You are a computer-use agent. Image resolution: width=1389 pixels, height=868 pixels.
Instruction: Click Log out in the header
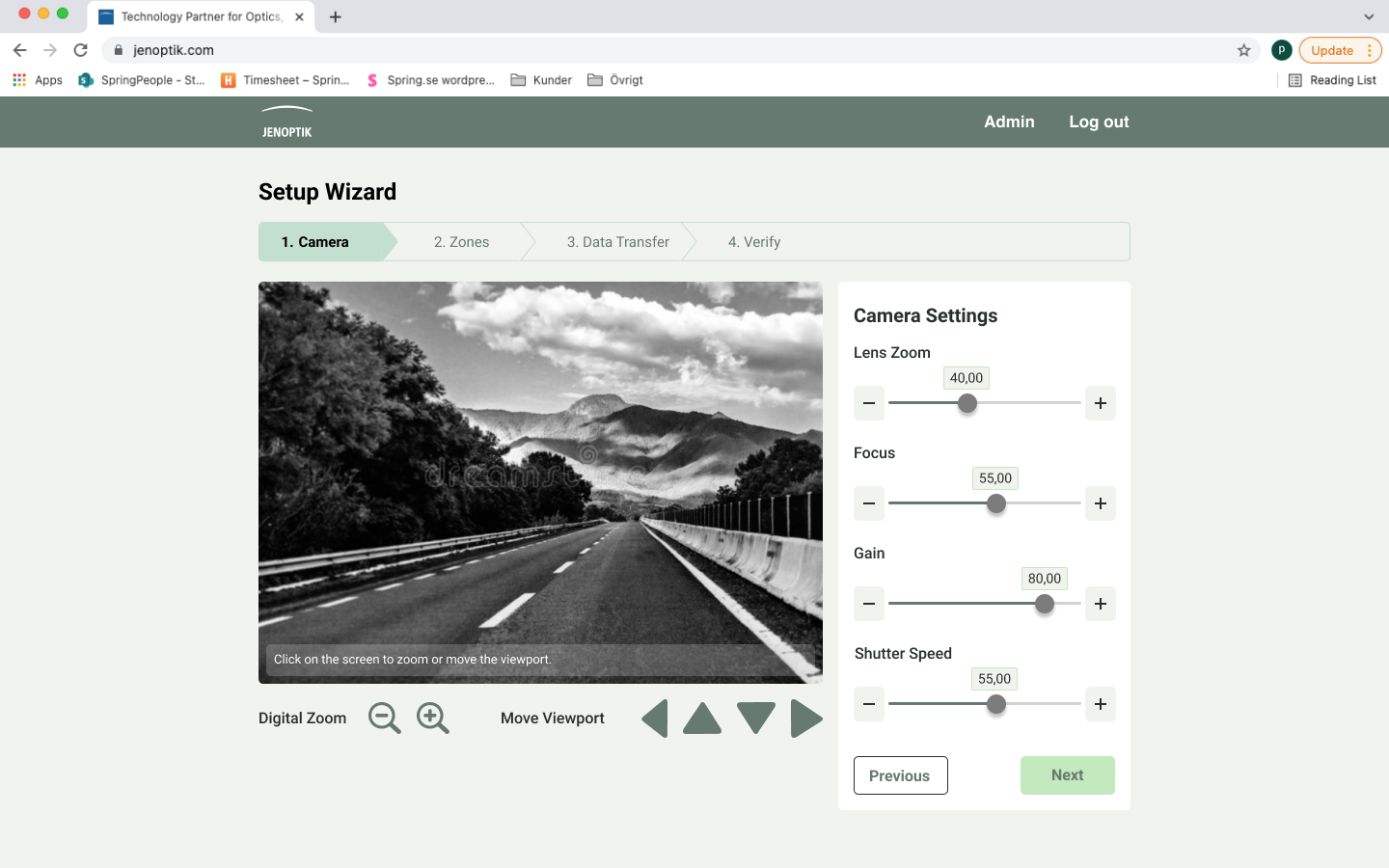tap(1099, 122)
